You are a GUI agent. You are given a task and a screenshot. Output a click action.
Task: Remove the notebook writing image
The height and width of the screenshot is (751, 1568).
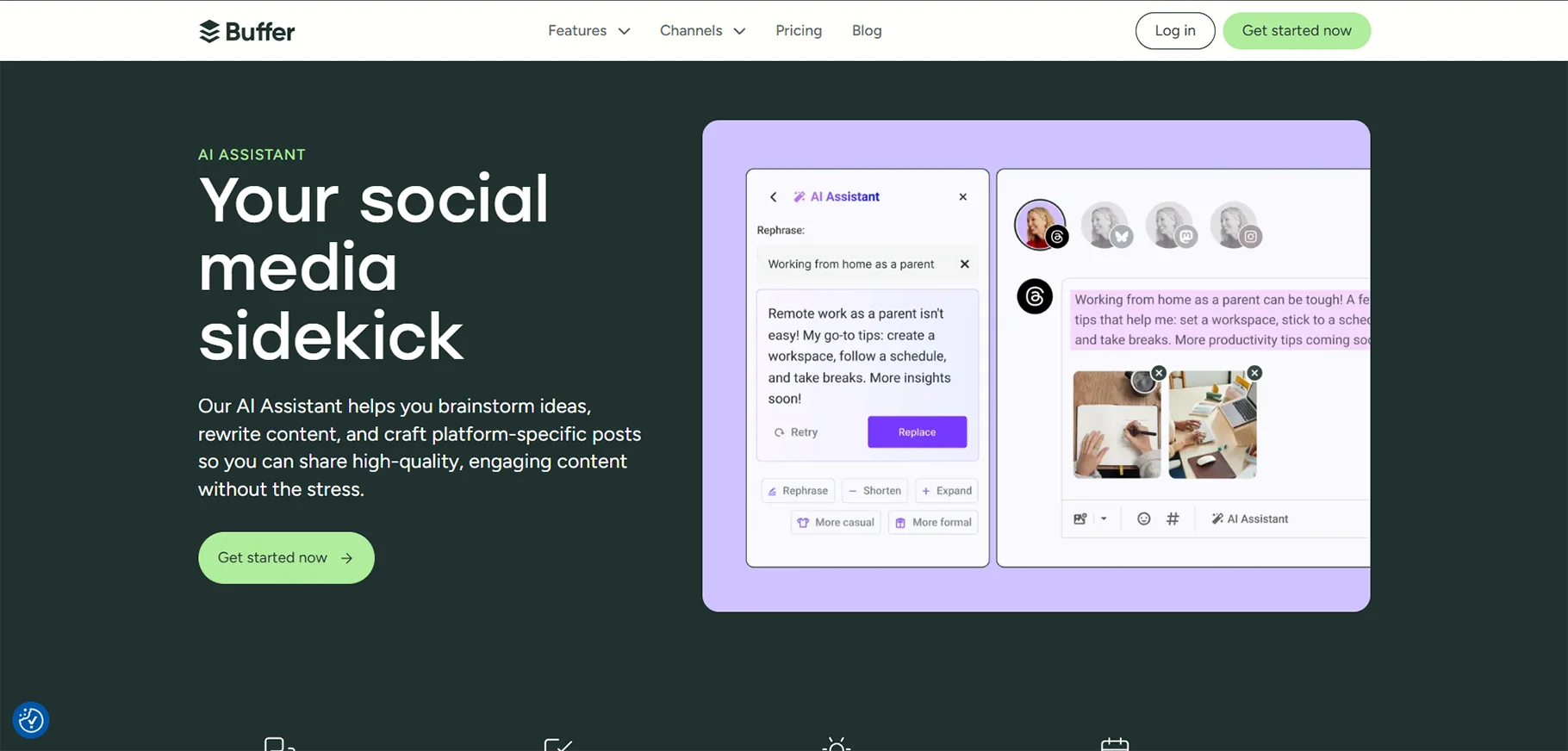pyautogui.click(x=1159, y=373)
